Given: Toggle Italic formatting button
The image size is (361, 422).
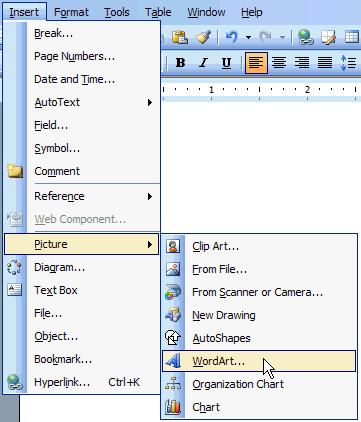Looking at the screenshot, I should pyautogui.click(x=203, y=63).
